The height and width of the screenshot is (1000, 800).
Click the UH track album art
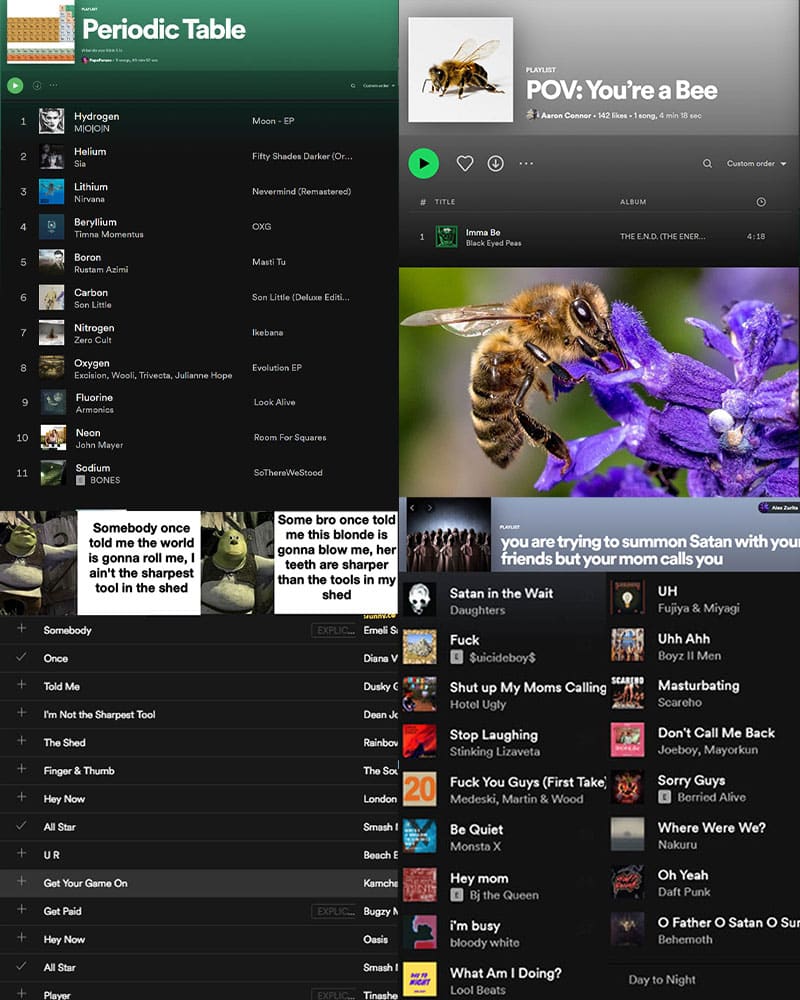pyautogui.click(x=628, y=598)
